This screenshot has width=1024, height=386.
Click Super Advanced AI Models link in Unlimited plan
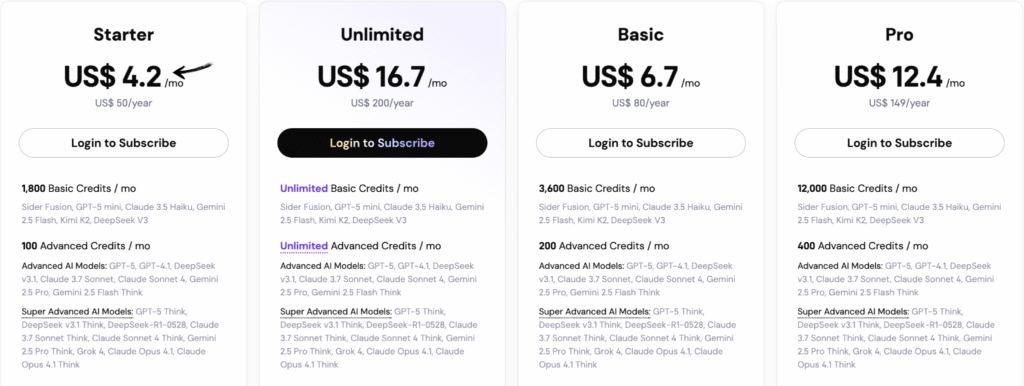336,312
